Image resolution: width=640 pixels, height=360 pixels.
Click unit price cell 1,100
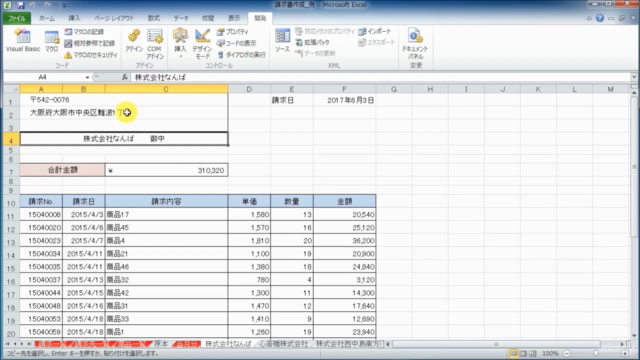tap(249, 253)
